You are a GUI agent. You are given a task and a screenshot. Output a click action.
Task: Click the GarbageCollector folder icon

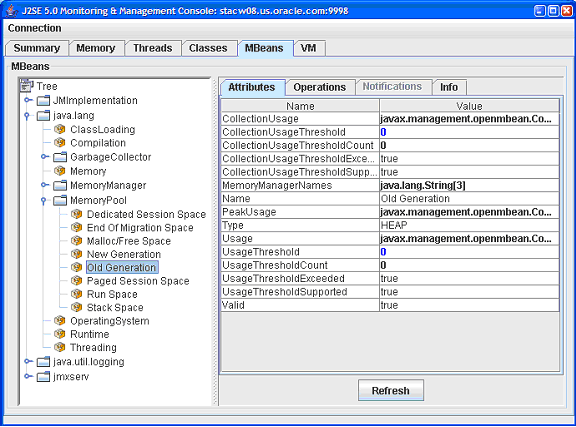[x=60, y=157]
